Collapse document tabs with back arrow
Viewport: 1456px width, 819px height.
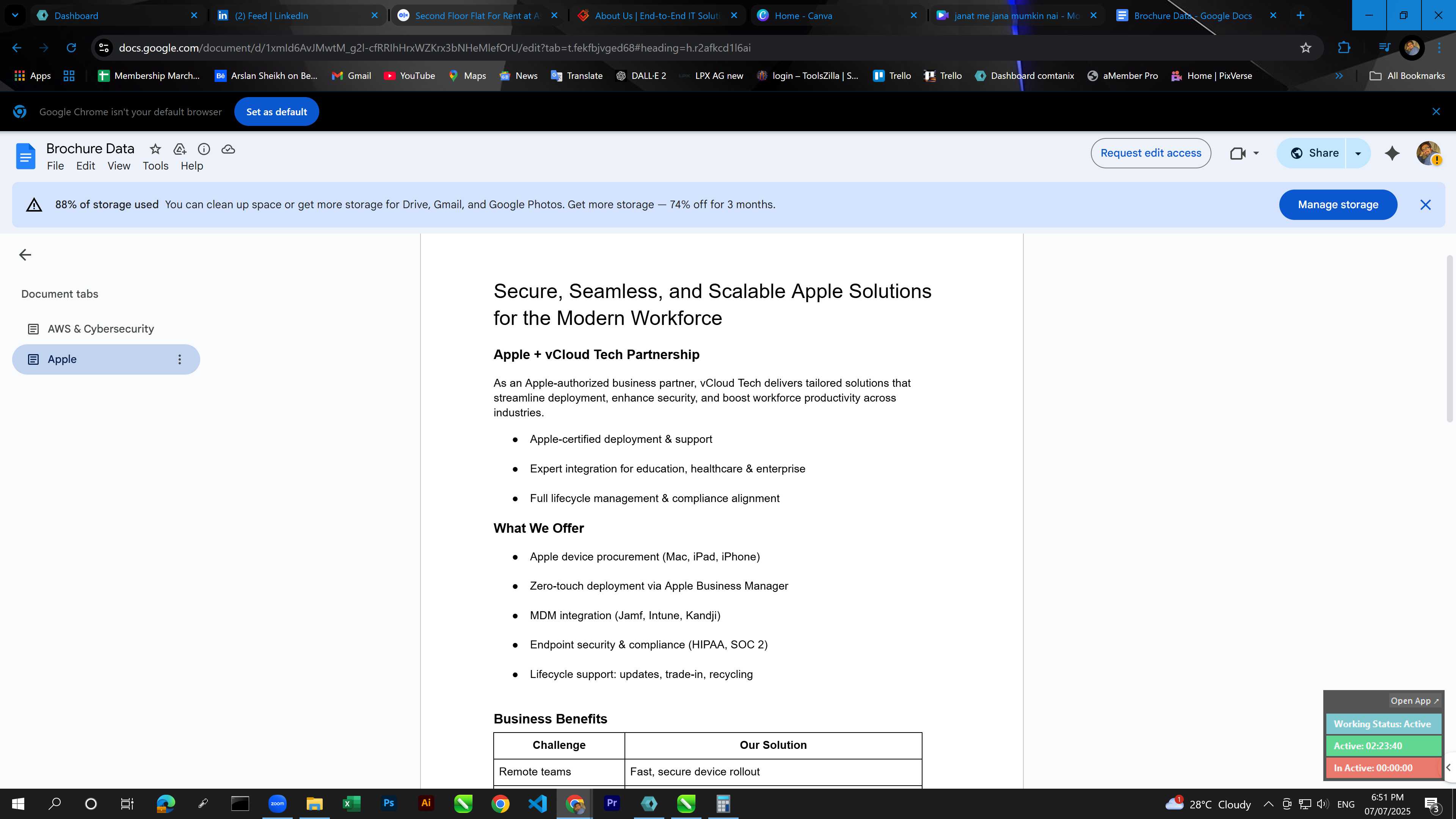[x=25, y=255]
